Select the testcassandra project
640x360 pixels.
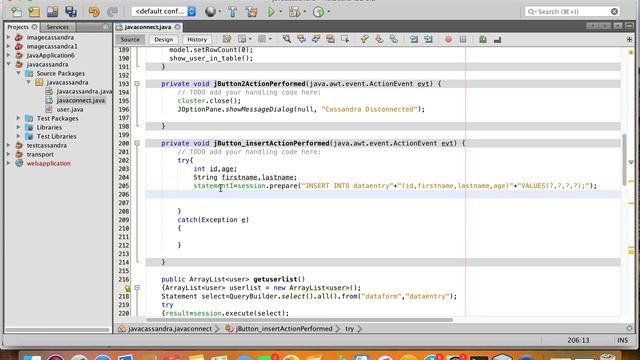click(47, 145)
